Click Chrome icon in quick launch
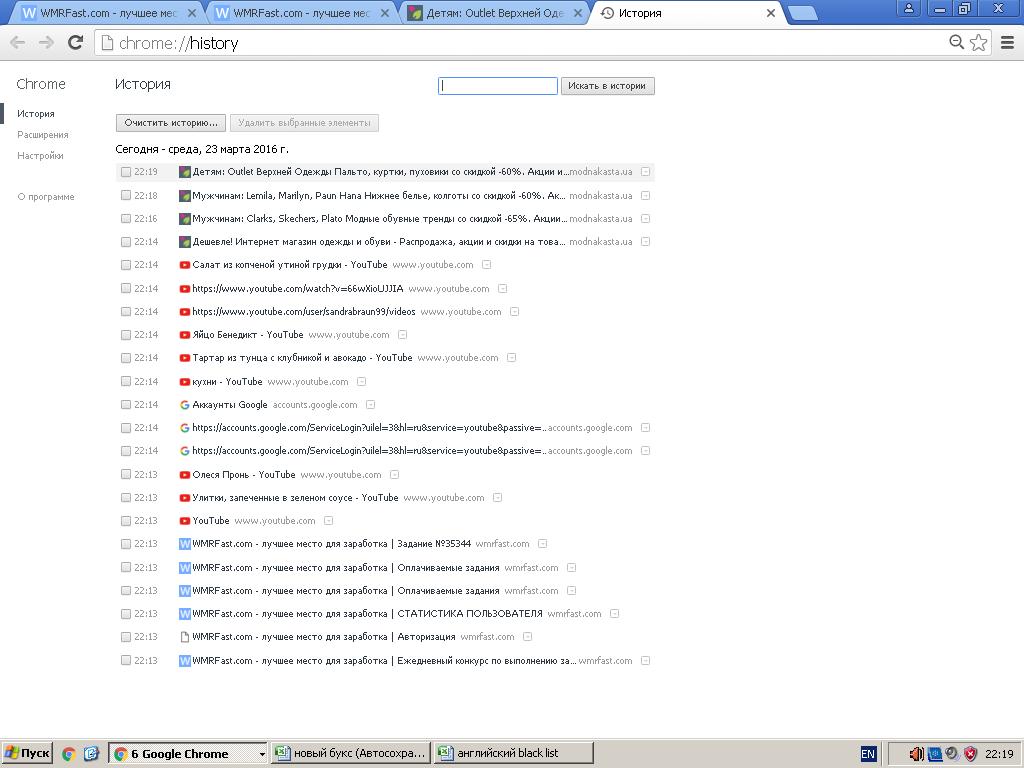Image resolution: width=1024 pixels, height=768 pixels. coord(69,754)
